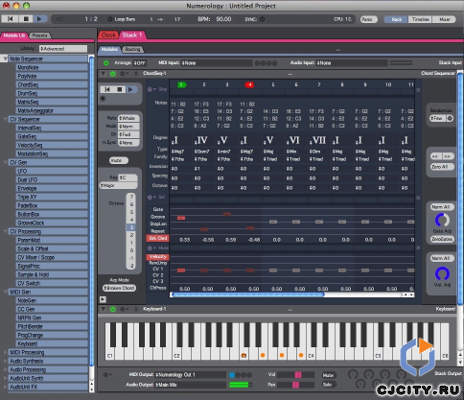Start global transport playback
Image resolution: width=464 pixels, height=400 pixels.
(x=40, y=19)
